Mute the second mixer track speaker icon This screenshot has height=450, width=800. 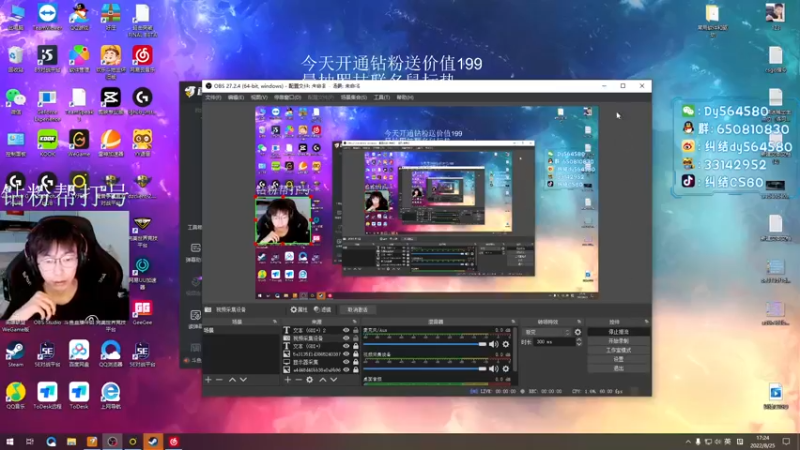pos(493,368)
